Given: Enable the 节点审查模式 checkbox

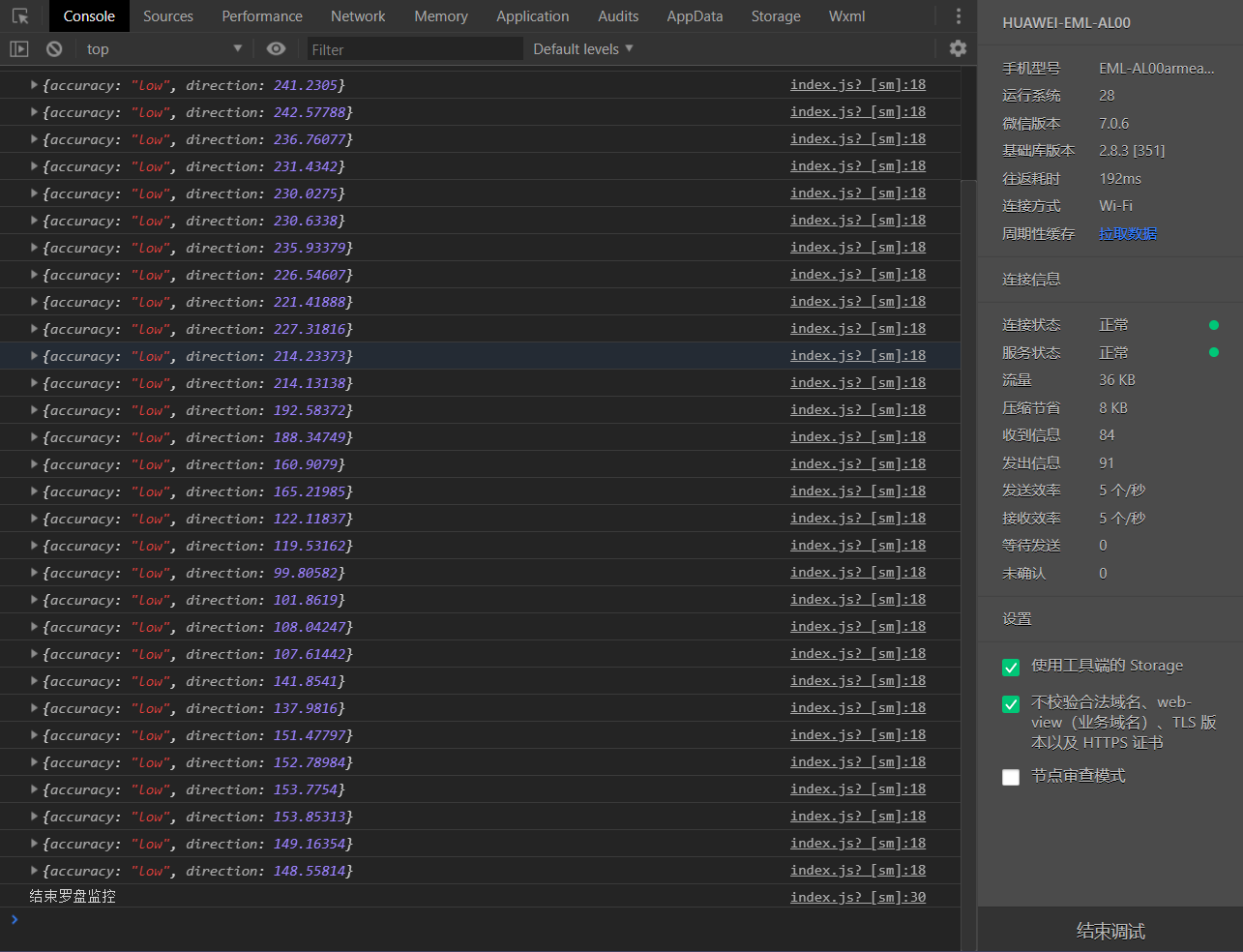Looking at the screenshot, I should coord(1011,777).
